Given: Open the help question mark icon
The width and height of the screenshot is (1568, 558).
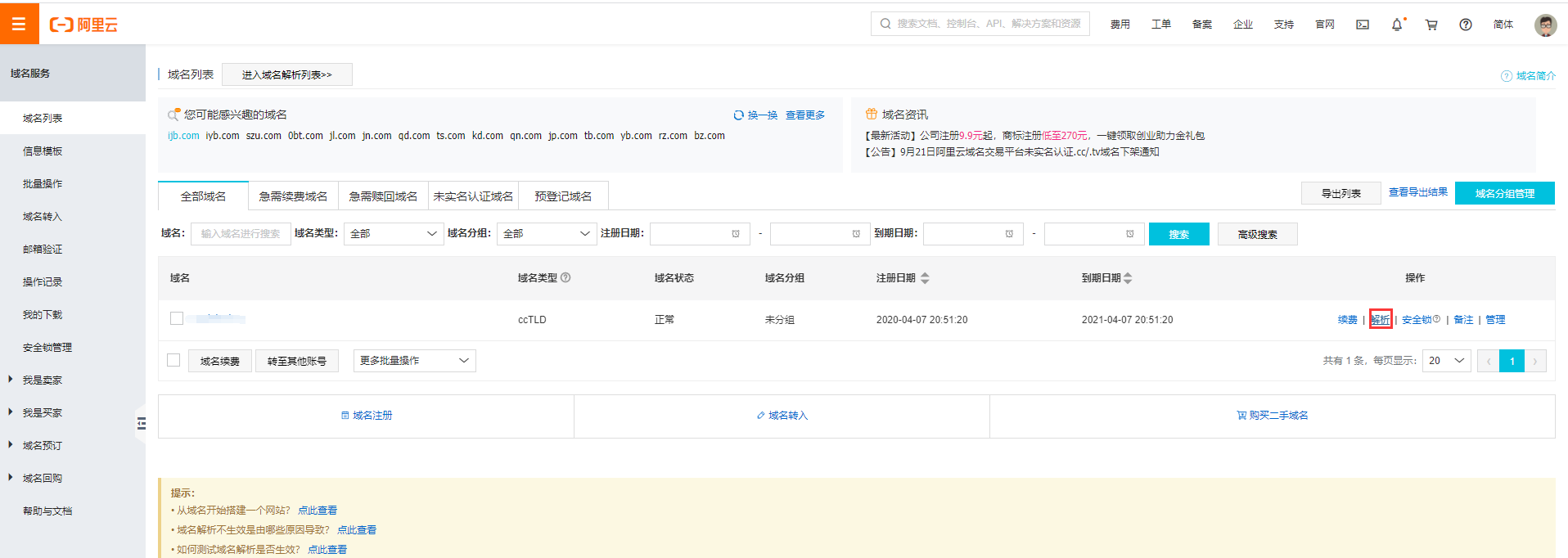Looking at the screenshot, I should (x=1466, y=25).
